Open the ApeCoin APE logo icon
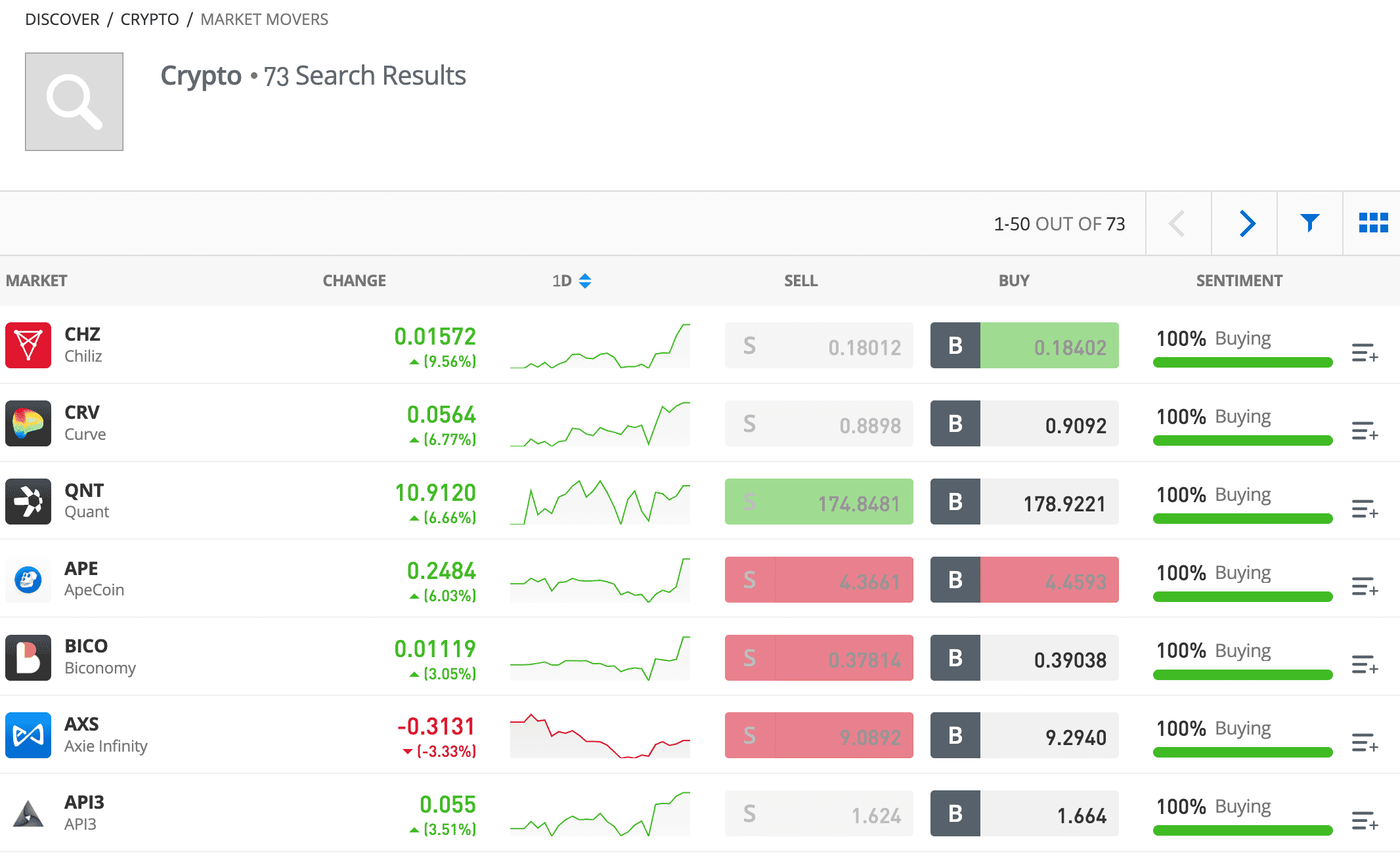Viewport: 1400px width, 856px height. pyautogui.click(x=28, y=580)
